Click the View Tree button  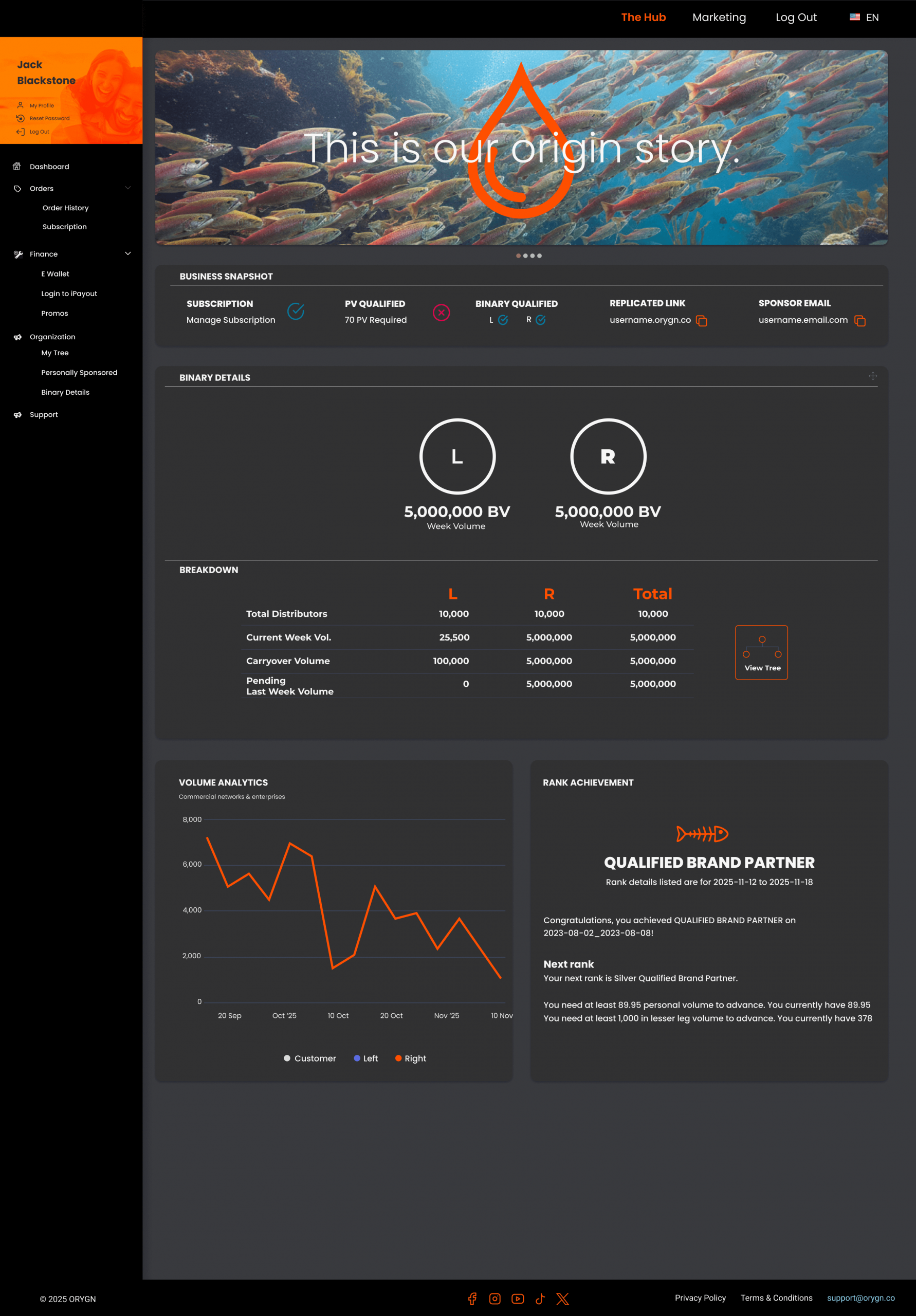pos(761,652)
